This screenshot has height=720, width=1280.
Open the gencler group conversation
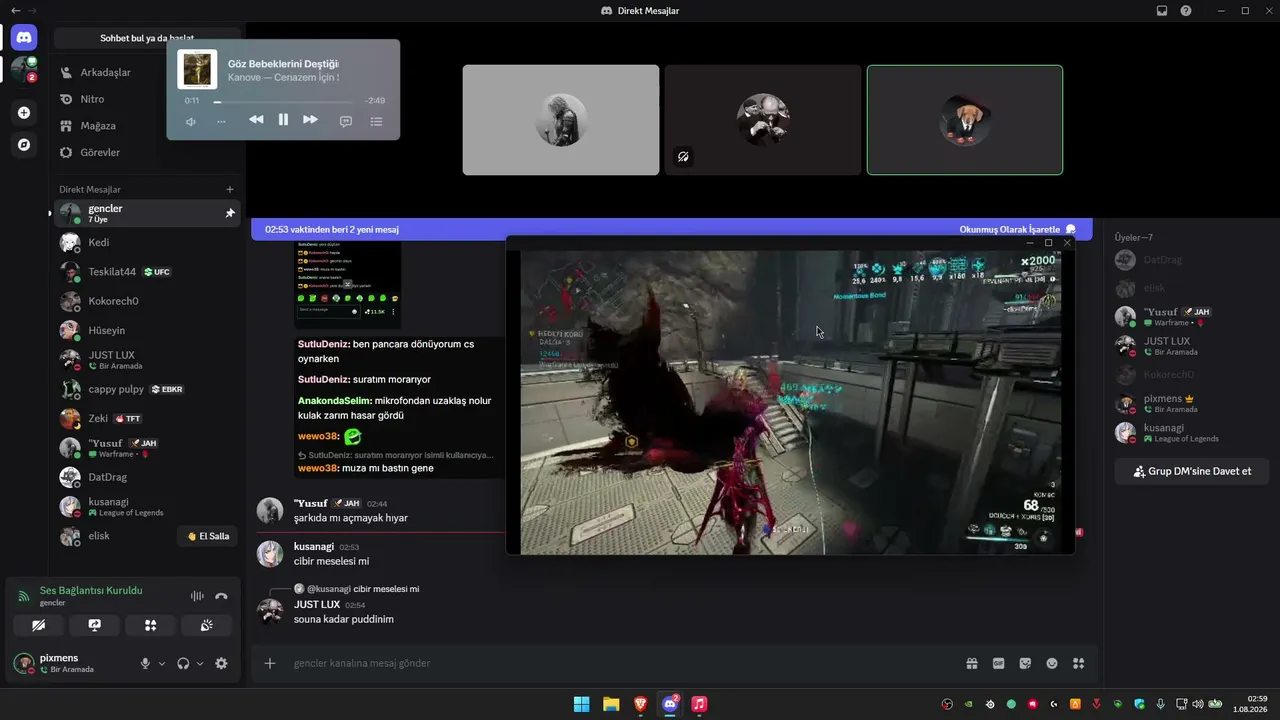point(147,213)
